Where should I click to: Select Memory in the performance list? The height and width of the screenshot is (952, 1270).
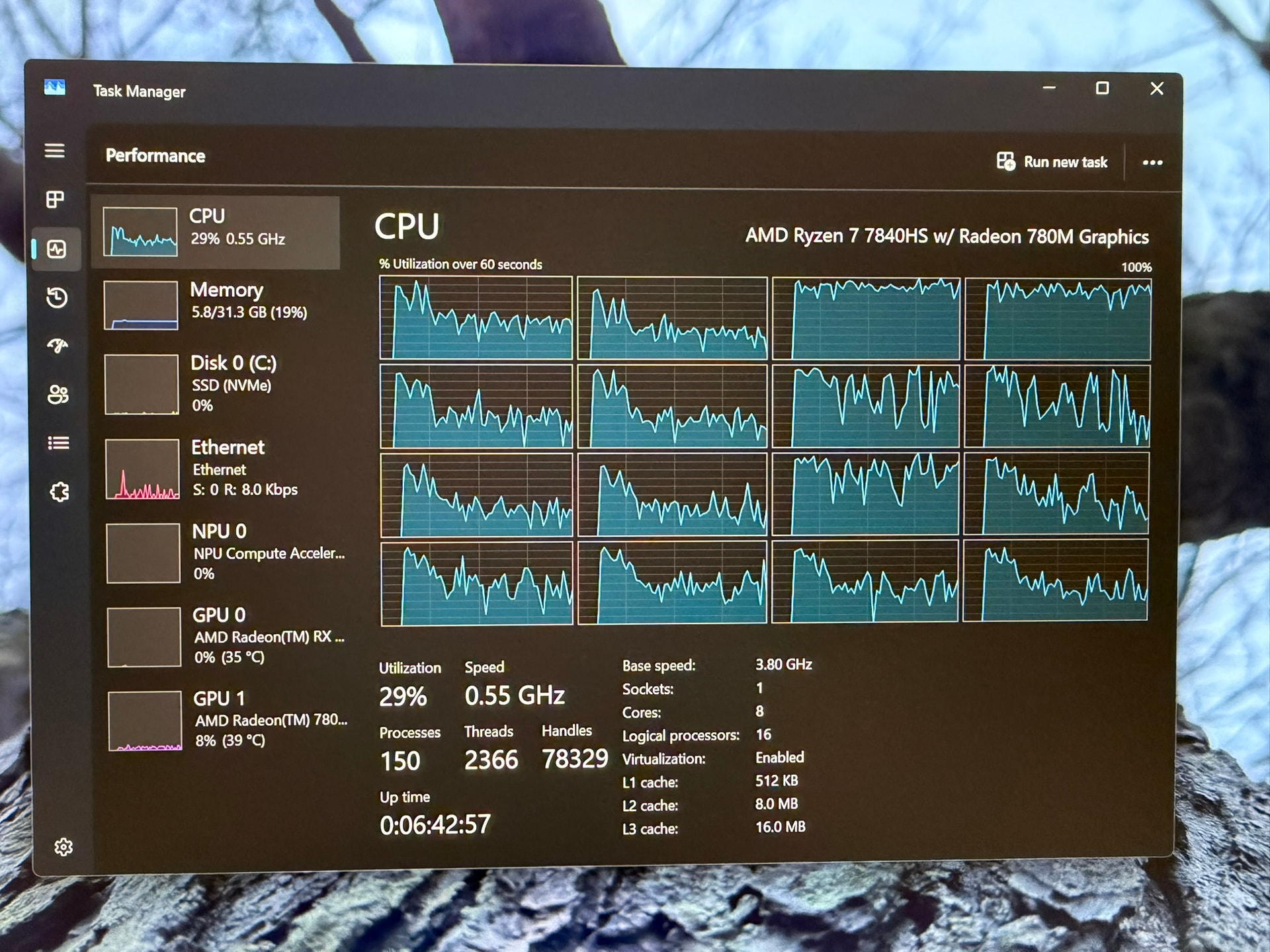pyautogui.click(x=217, y=305)
